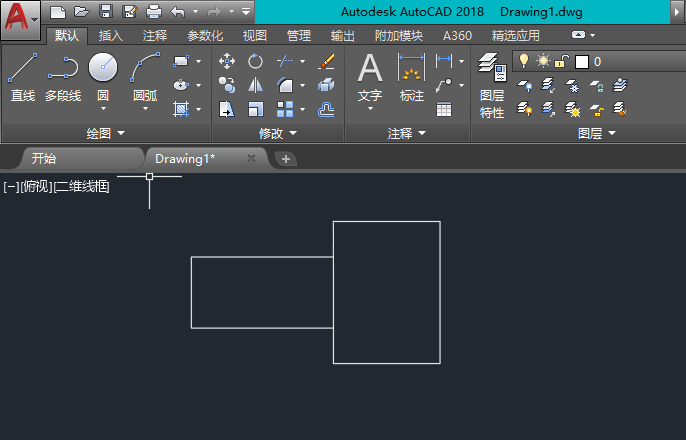The height and width of the screenshot is (440, 686).
Task: Open the AutoCAD application menu button
Action: pos(21,19)
